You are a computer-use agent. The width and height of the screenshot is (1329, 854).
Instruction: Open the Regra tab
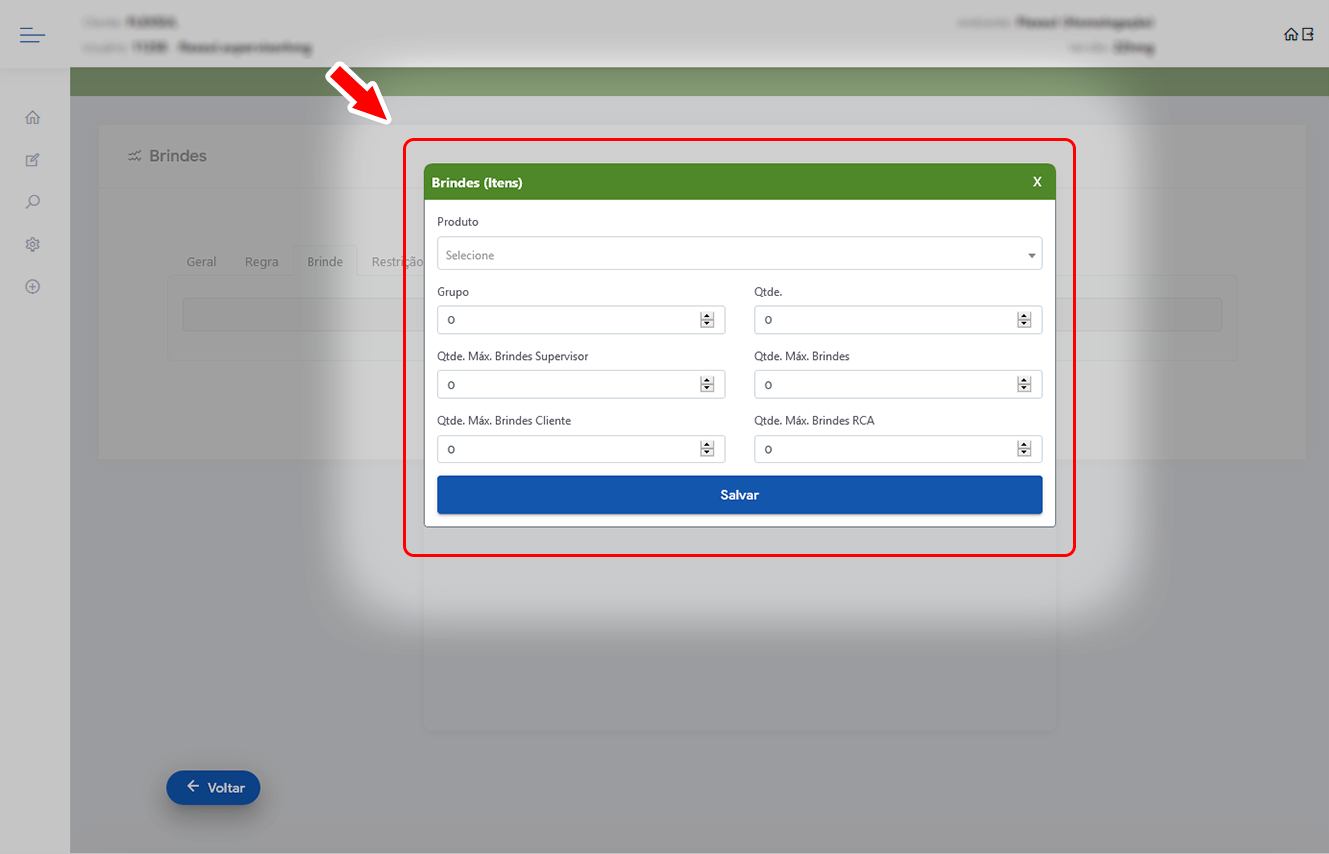262,262
